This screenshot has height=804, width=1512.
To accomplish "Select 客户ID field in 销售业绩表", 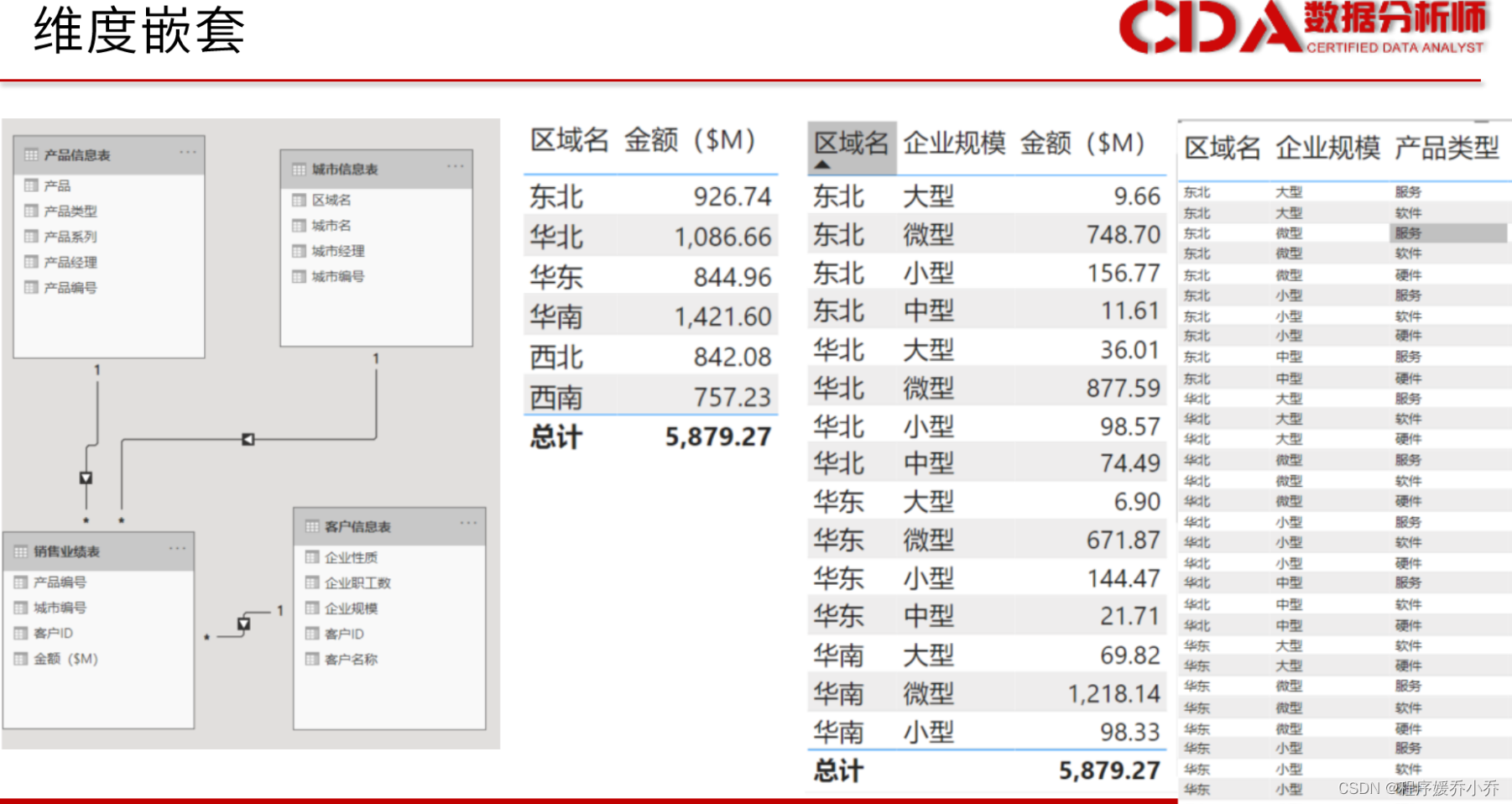I will (x=53, y=633).
